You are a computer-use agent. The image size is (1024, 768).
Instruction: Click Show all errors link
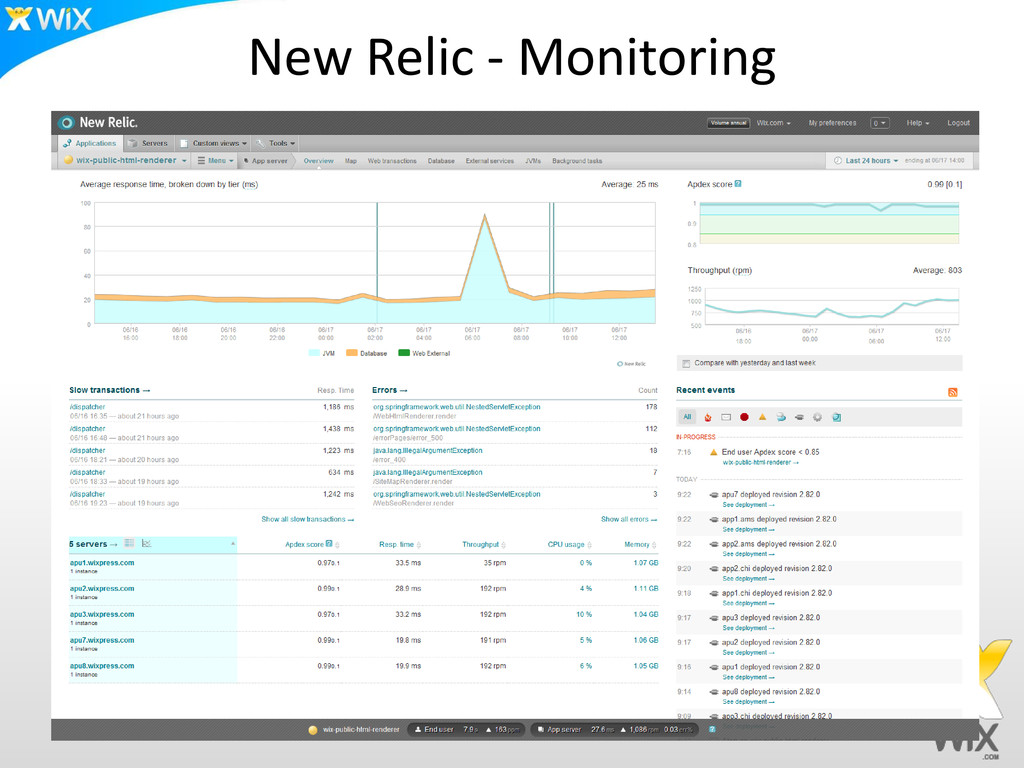coord(629,520)
